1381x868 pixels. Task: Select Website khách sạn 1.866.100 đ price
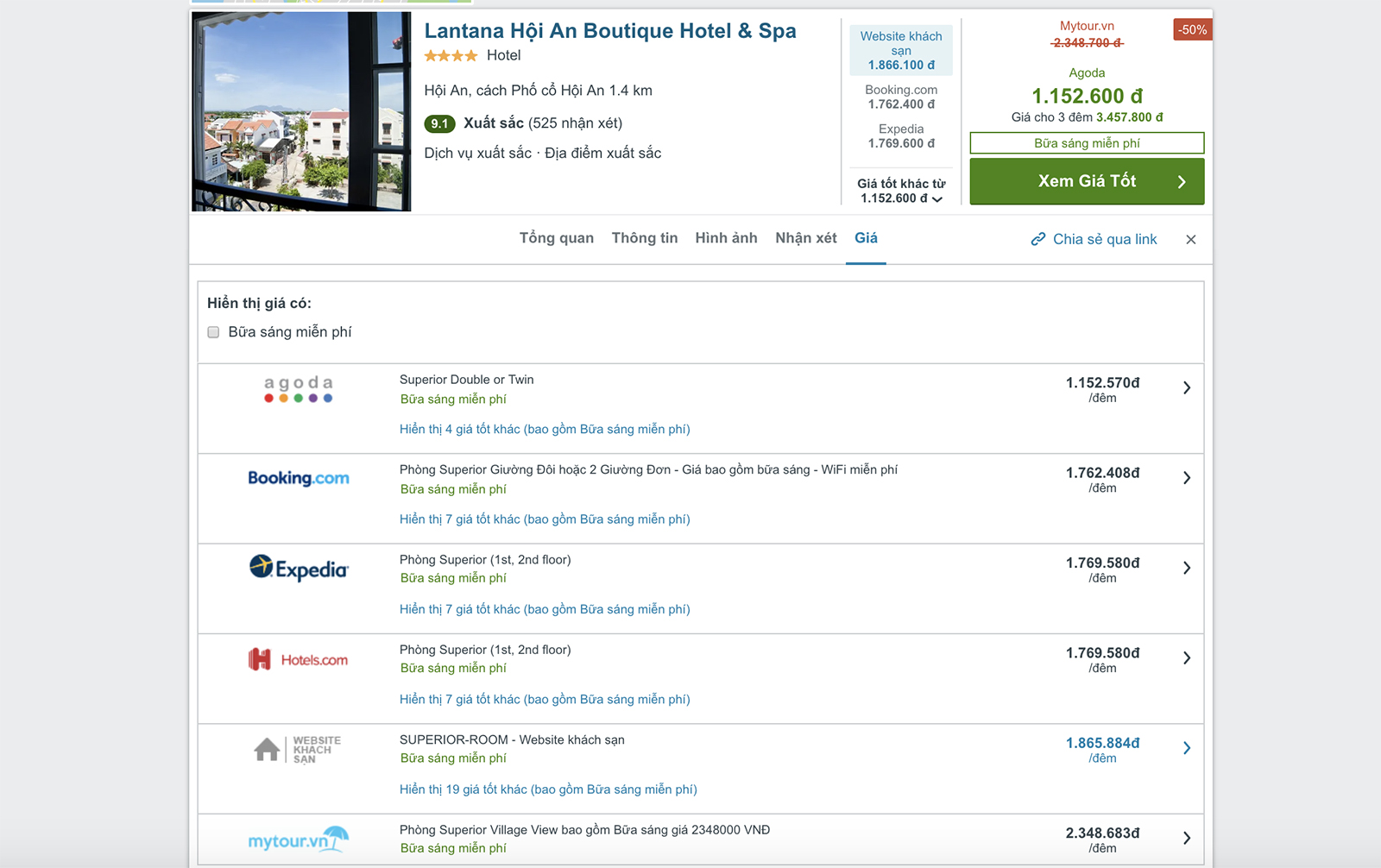pyautogui.click(x=901, y=50)
